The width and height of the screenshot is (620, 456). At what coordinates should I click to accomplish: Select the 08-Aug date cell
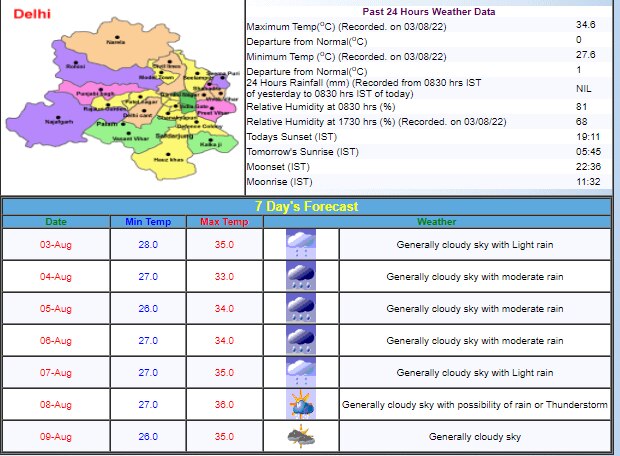pyautogui.click(x=56, y=405)
